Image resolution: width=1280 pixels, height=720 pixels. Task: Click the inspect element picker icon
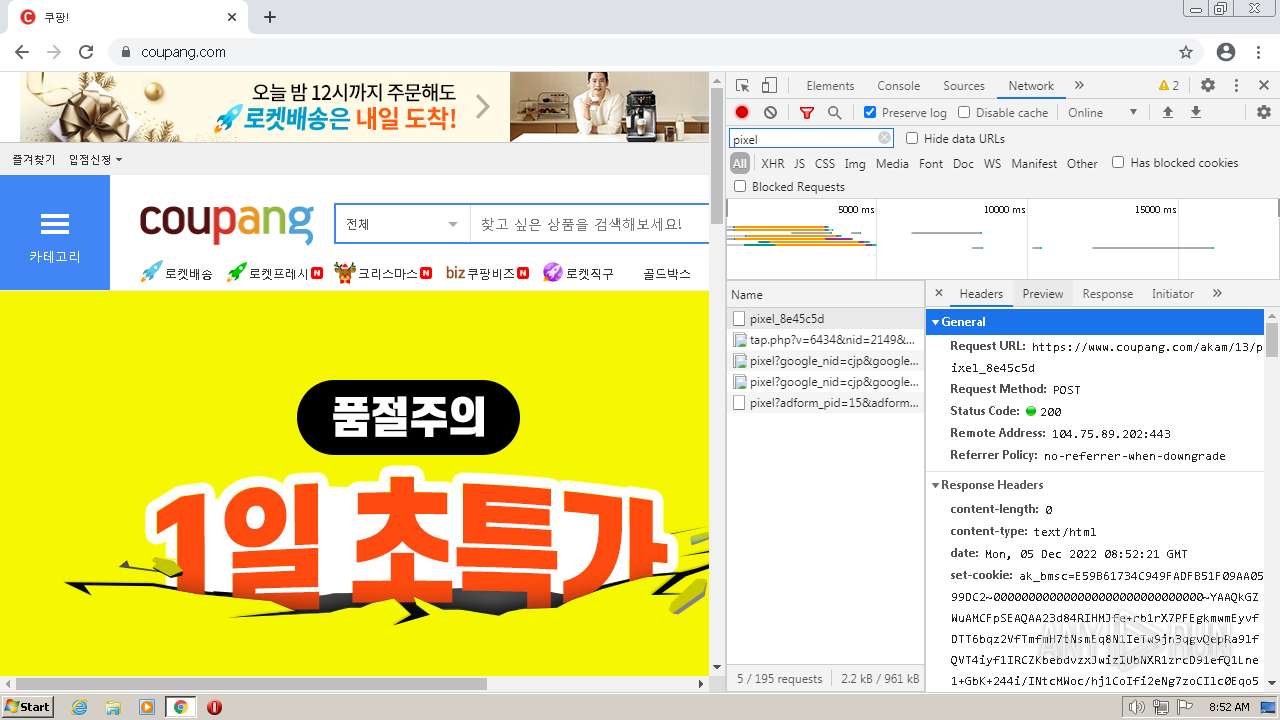pyautogui.click(x=742, y=86)
